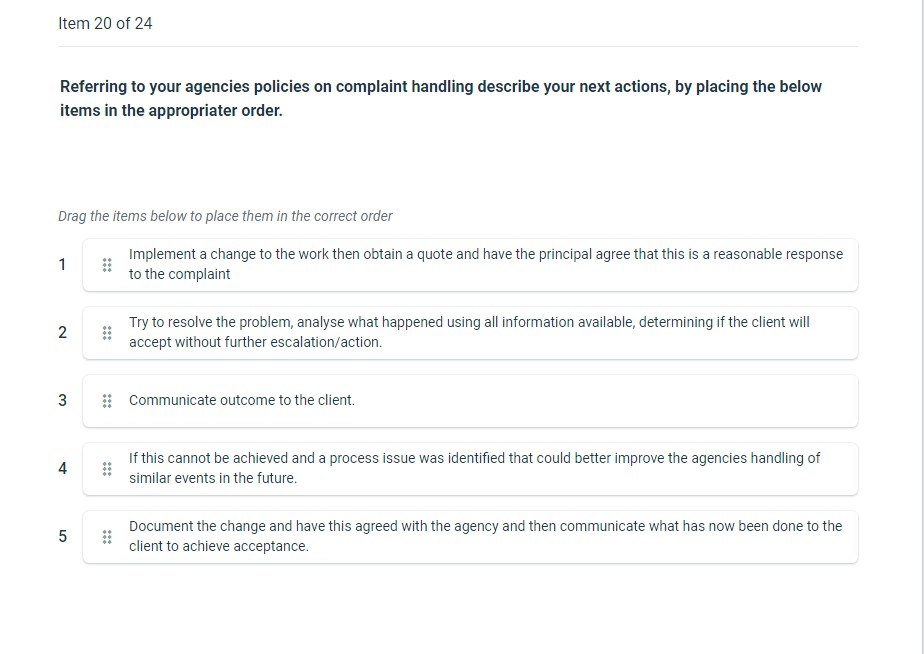Click the number label 1
Viewport: 924px width, 654px height.
point(62,264)
